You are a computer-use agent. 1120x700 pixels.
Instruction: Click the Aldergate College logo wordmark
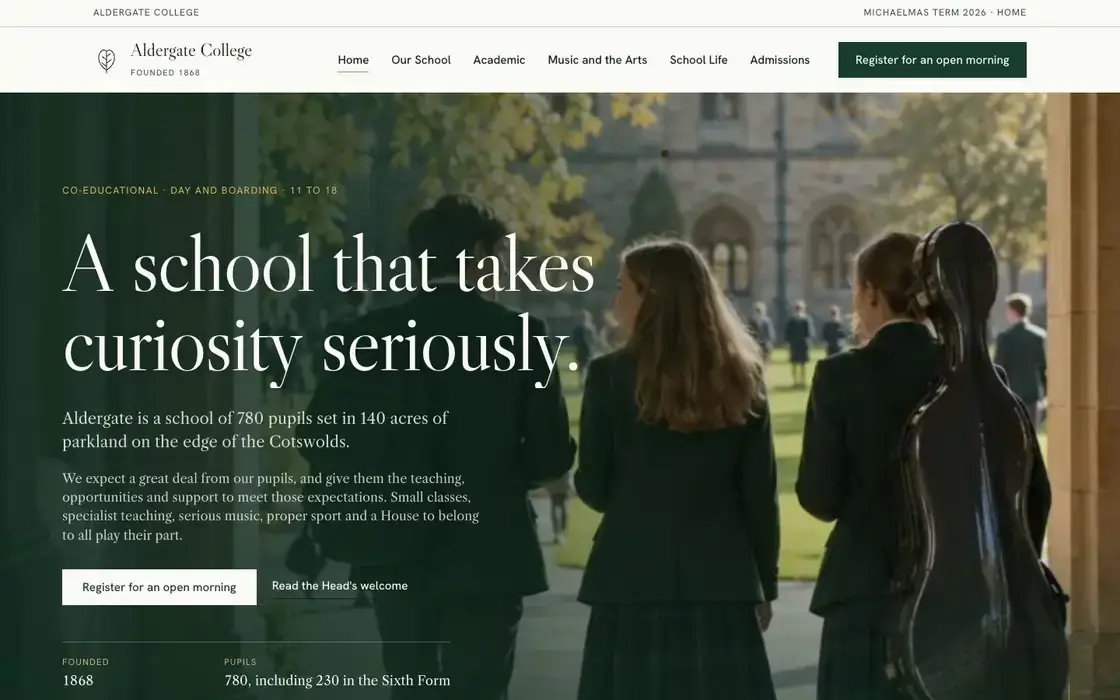point(191,51)
